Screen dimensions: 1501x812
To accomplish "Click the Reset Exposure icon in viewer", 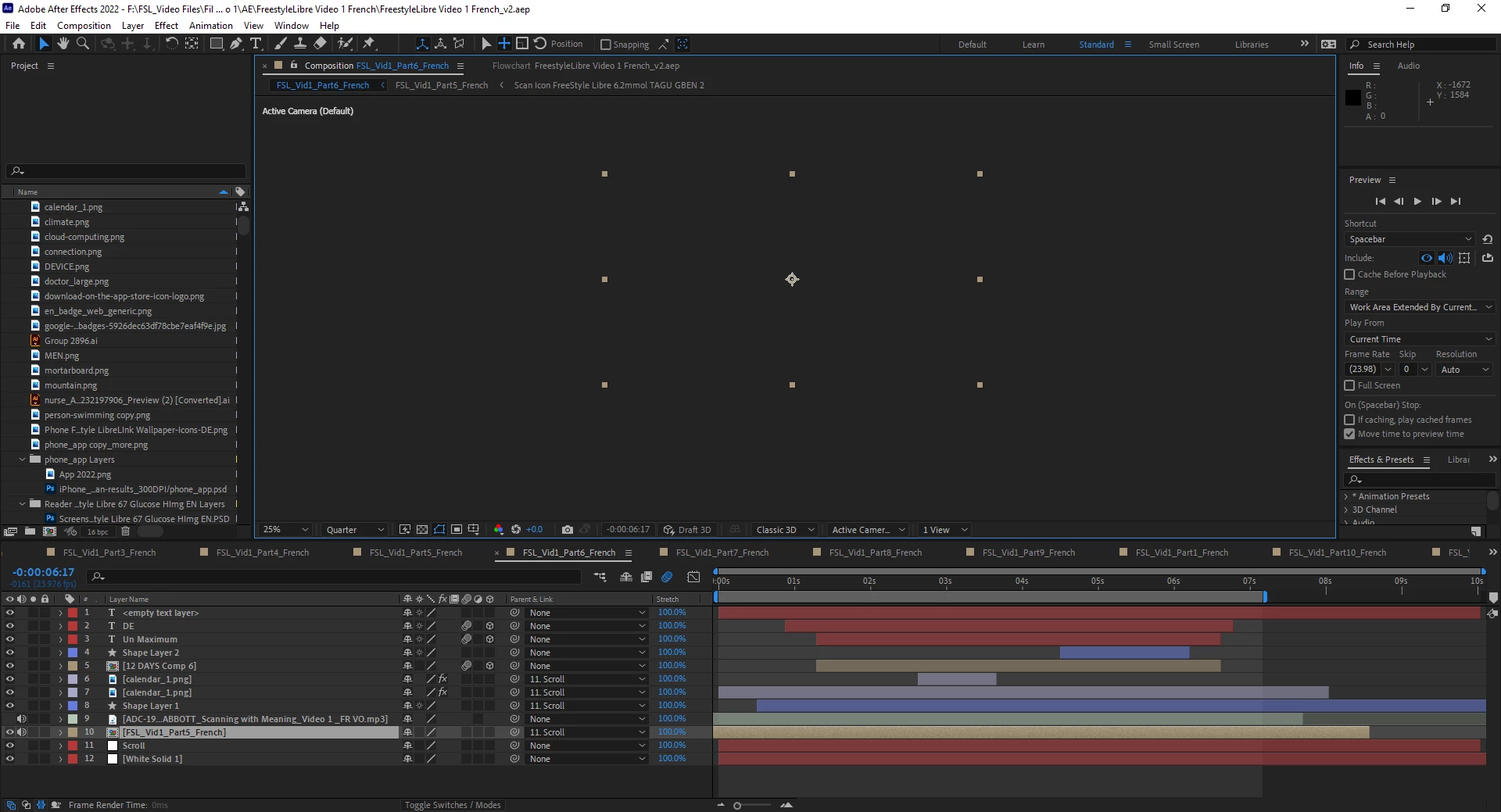I will pyautogui.click(x=516, y=529).
